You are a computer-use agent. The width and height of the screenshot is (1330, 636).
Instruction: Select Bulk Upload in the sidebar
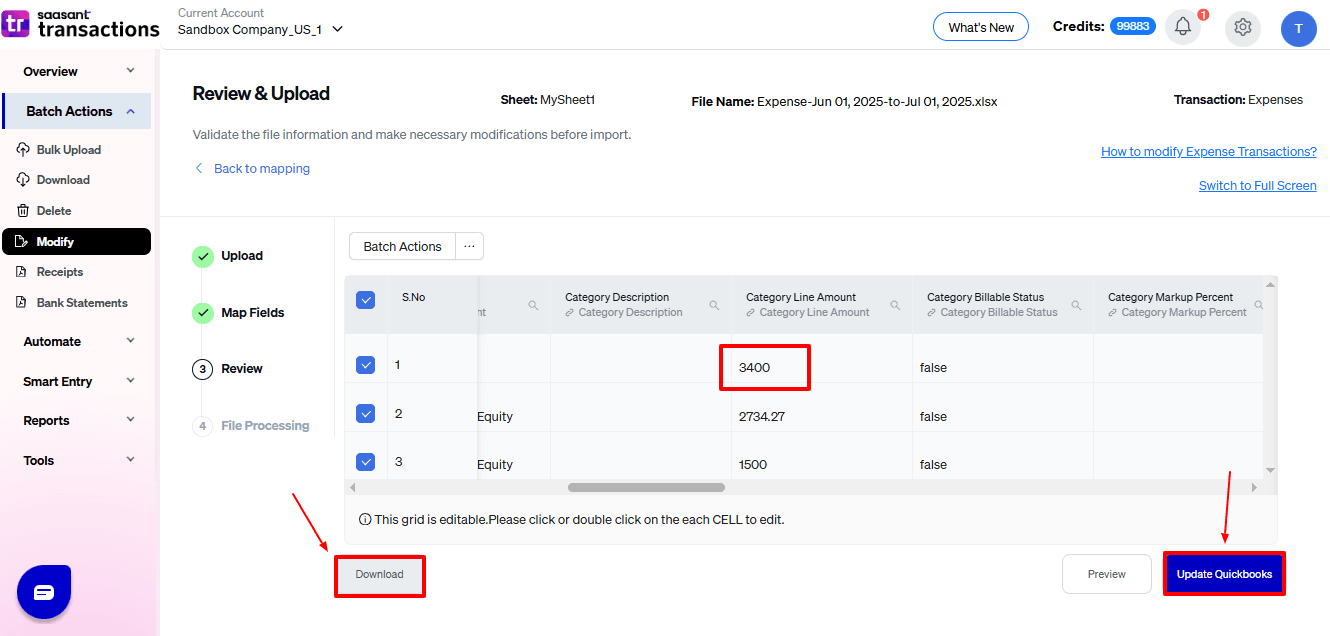[70, 149]
